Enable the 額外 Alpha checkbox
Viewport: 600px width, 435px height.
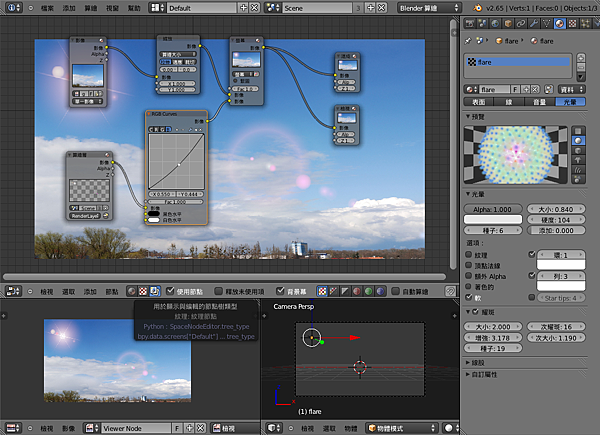[468, 276]
